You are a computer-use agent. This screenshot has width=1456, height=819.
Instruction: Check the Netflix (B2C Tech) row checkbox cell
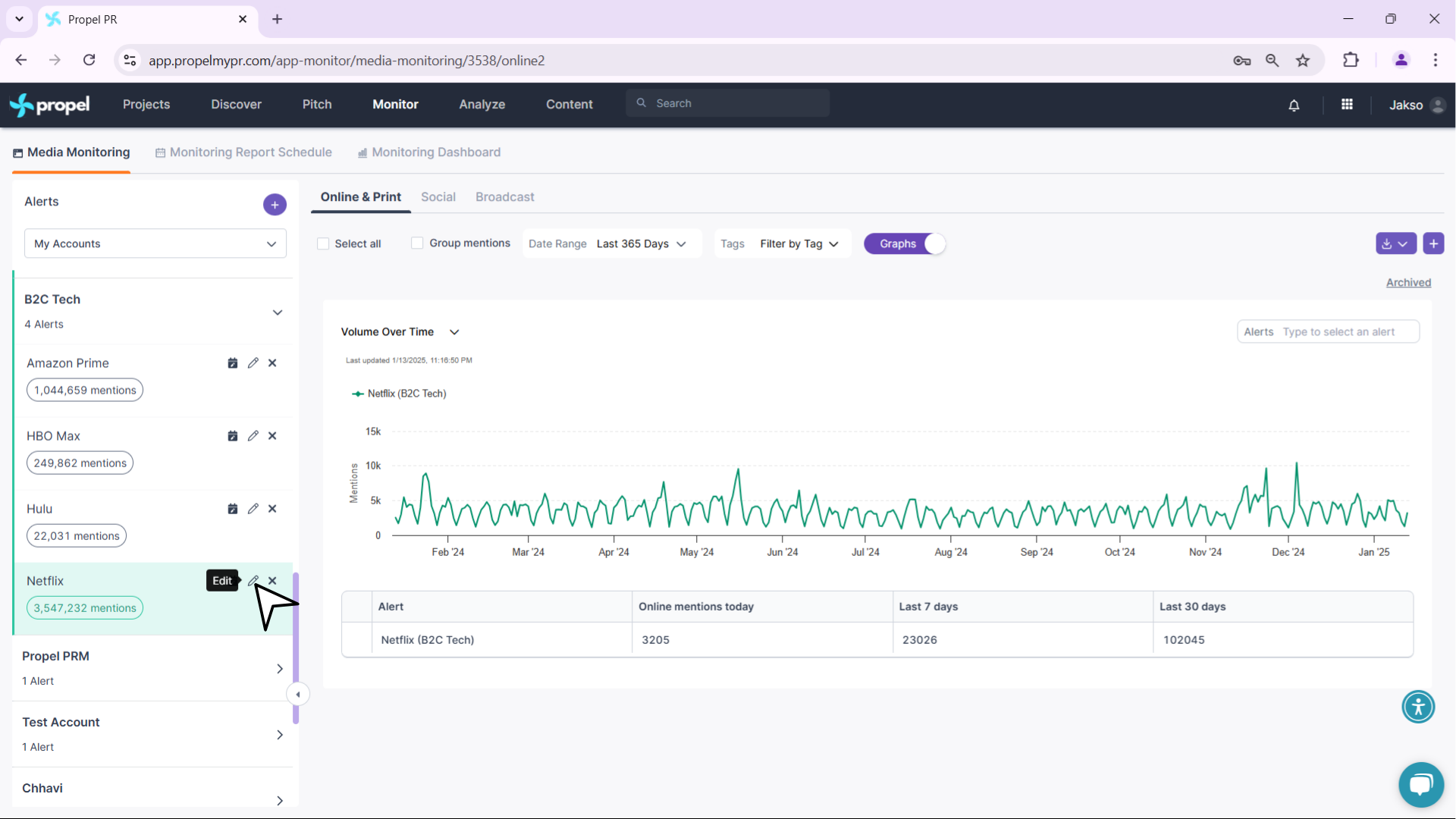point(357,640)
